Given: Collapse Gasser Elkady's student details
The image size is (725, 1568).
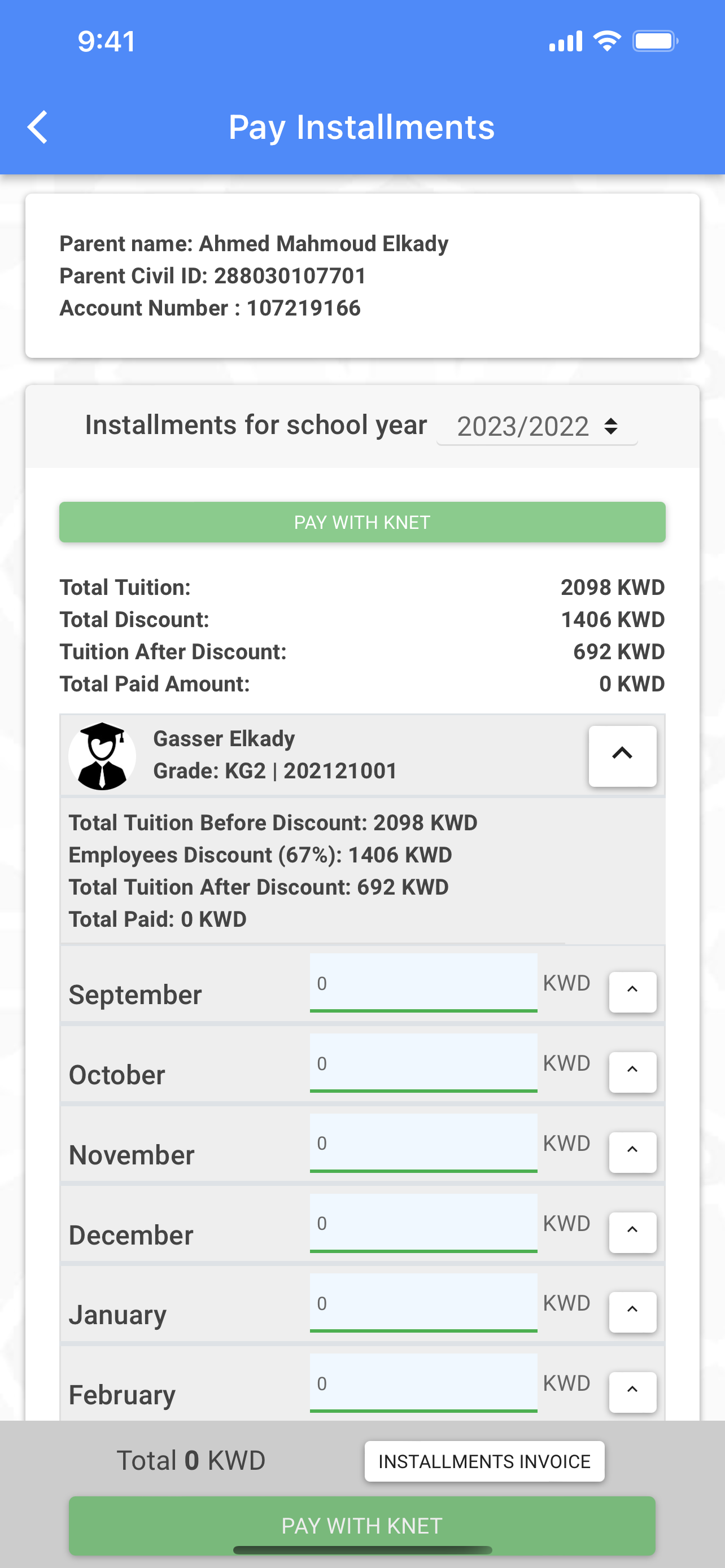Looking at the screenshot, I should tap(622, 755).
